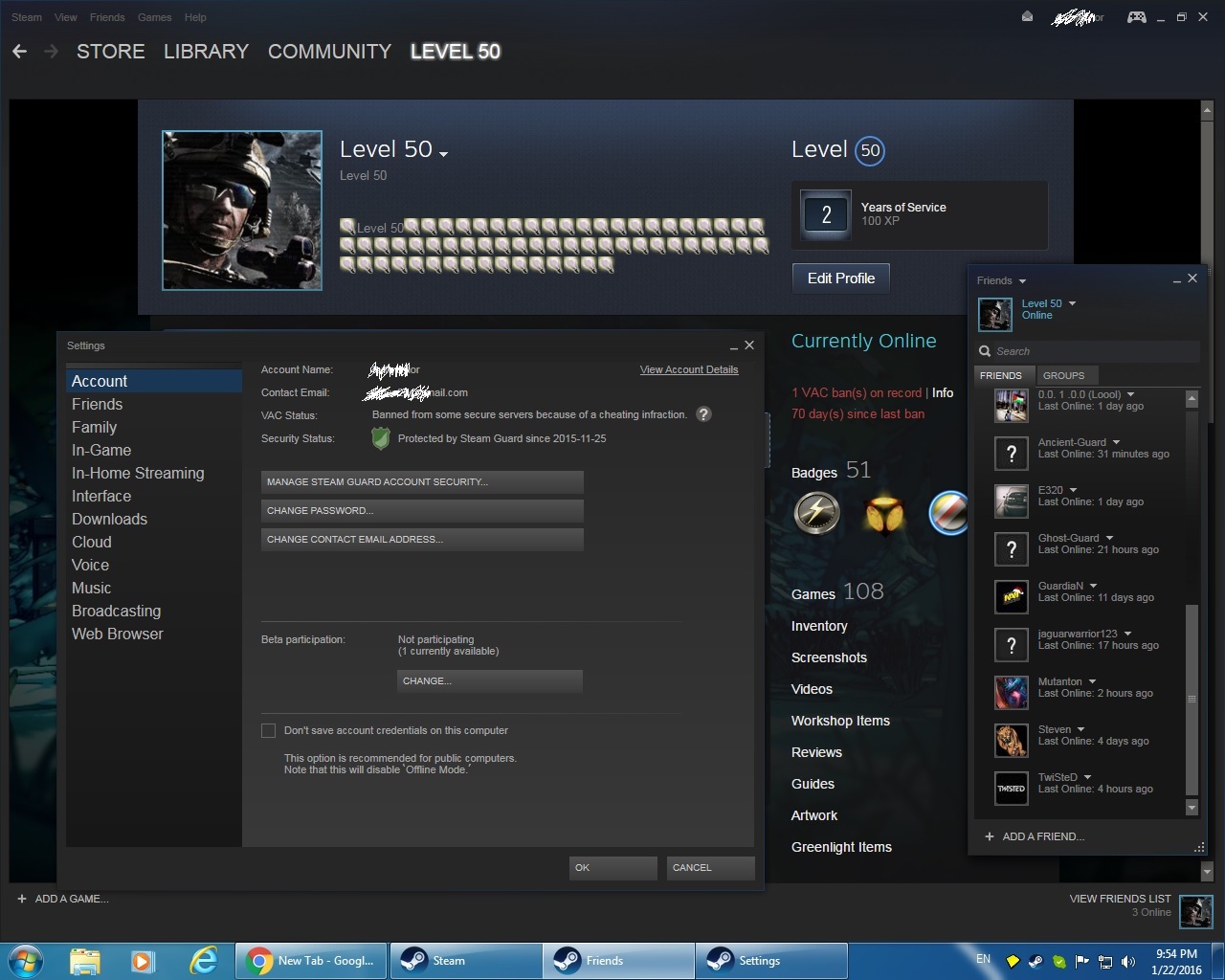The width and height of the screenshot is (1225, 980).
Task: Select Broadcasting settings category
Action: 154,612
